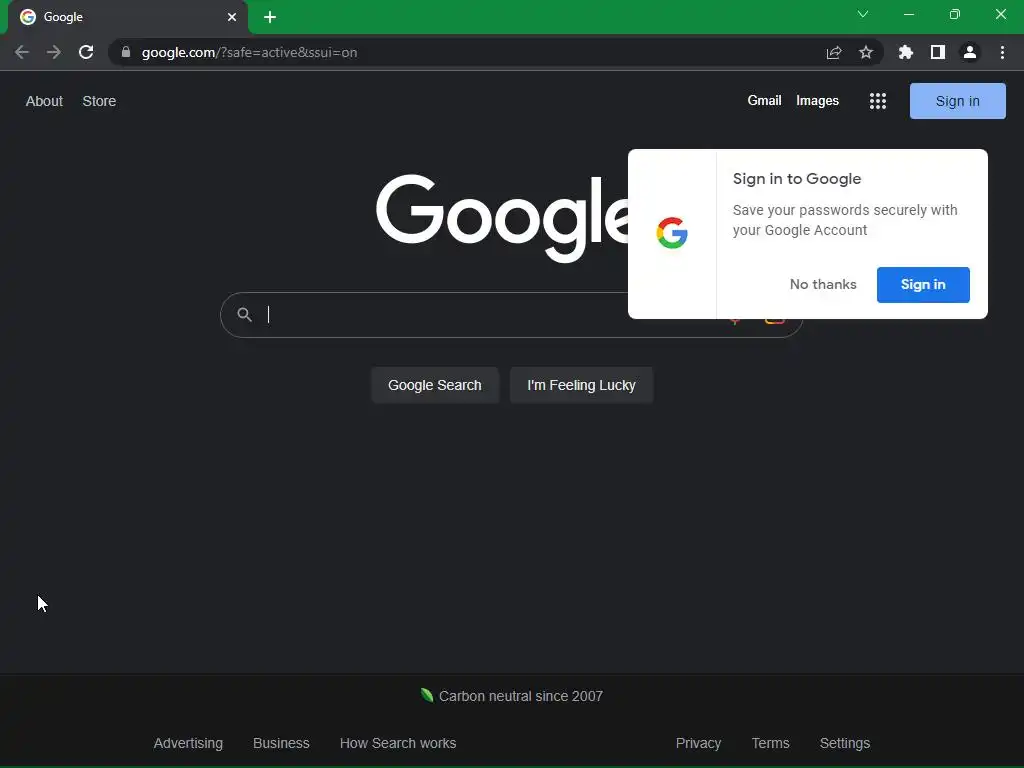Open the Chrome profile avatar icon
Image resolution: width=1024 pixels, height=768 pixels.
(x=970, y=52)
